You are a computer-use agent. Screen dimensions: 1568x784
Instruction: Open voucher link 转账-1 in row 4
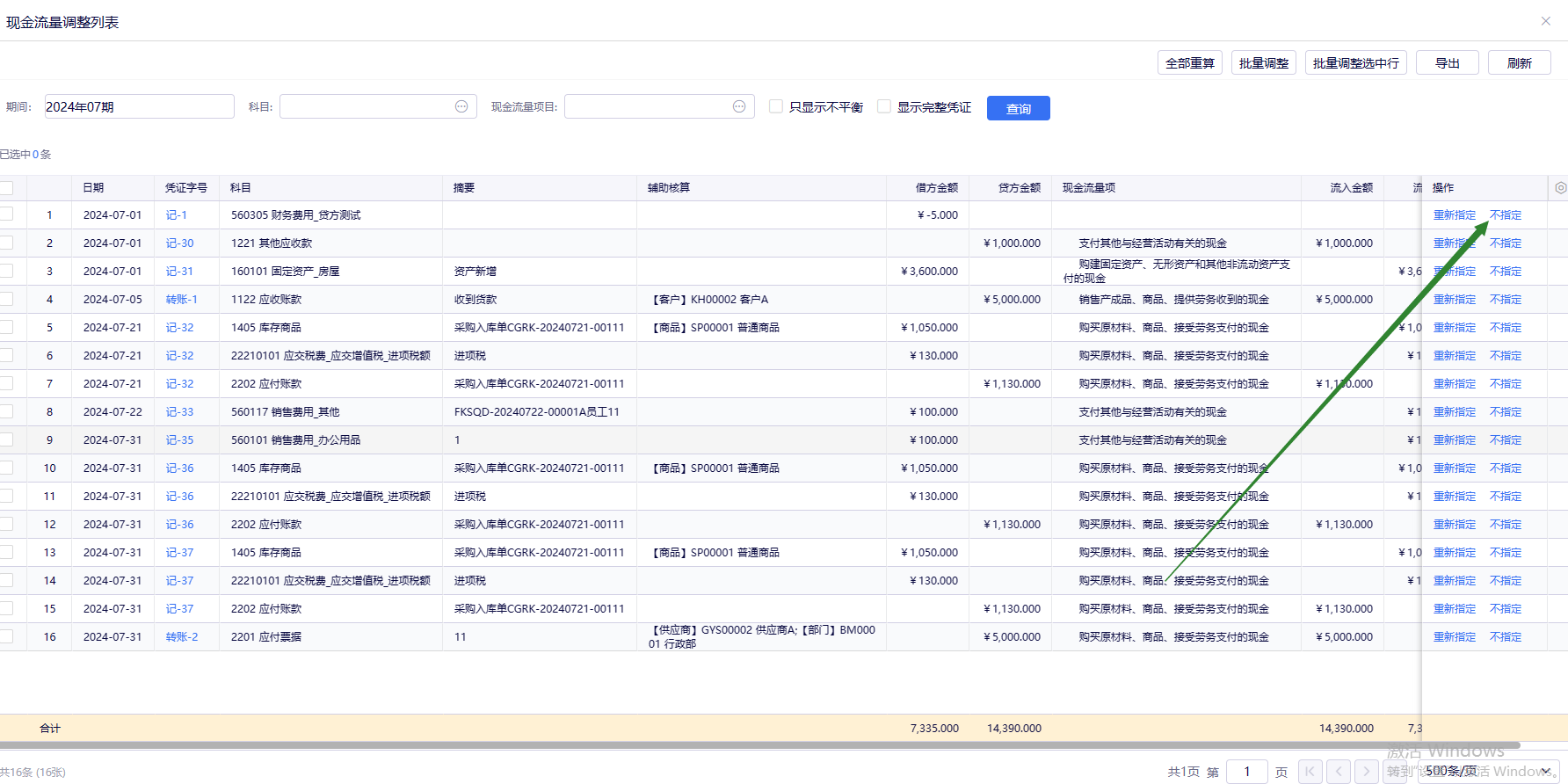pos(182,300)
